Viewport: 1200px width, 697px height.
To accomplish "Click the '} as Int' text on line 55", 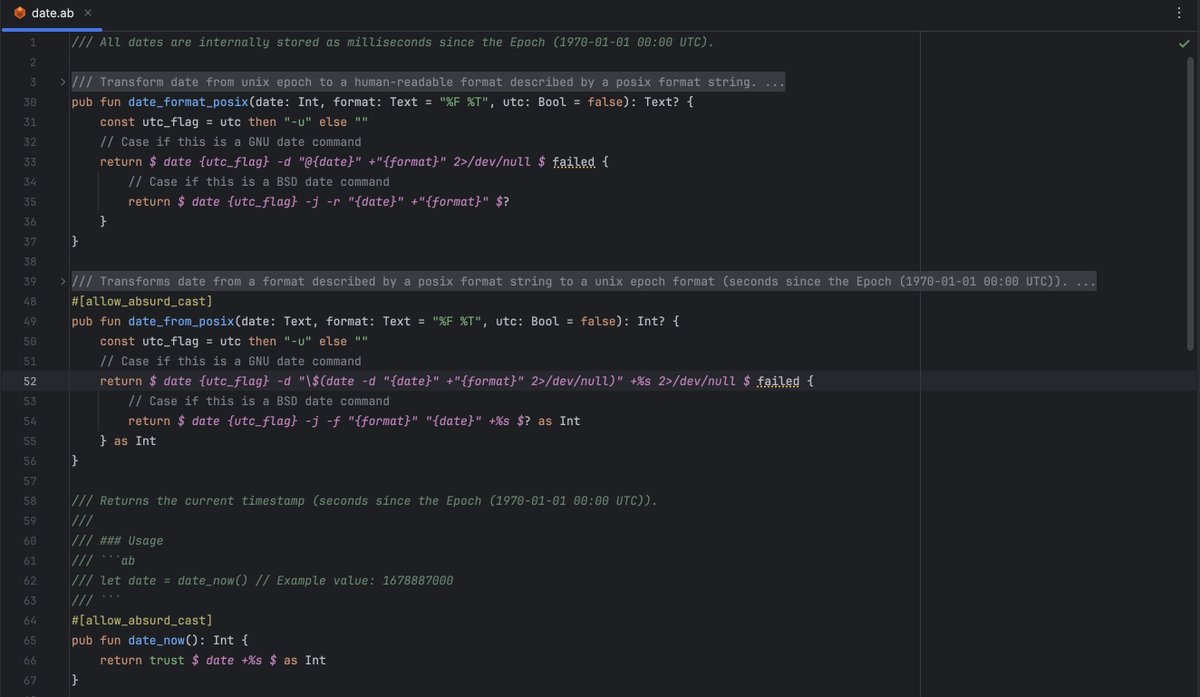I will [128, 441].
